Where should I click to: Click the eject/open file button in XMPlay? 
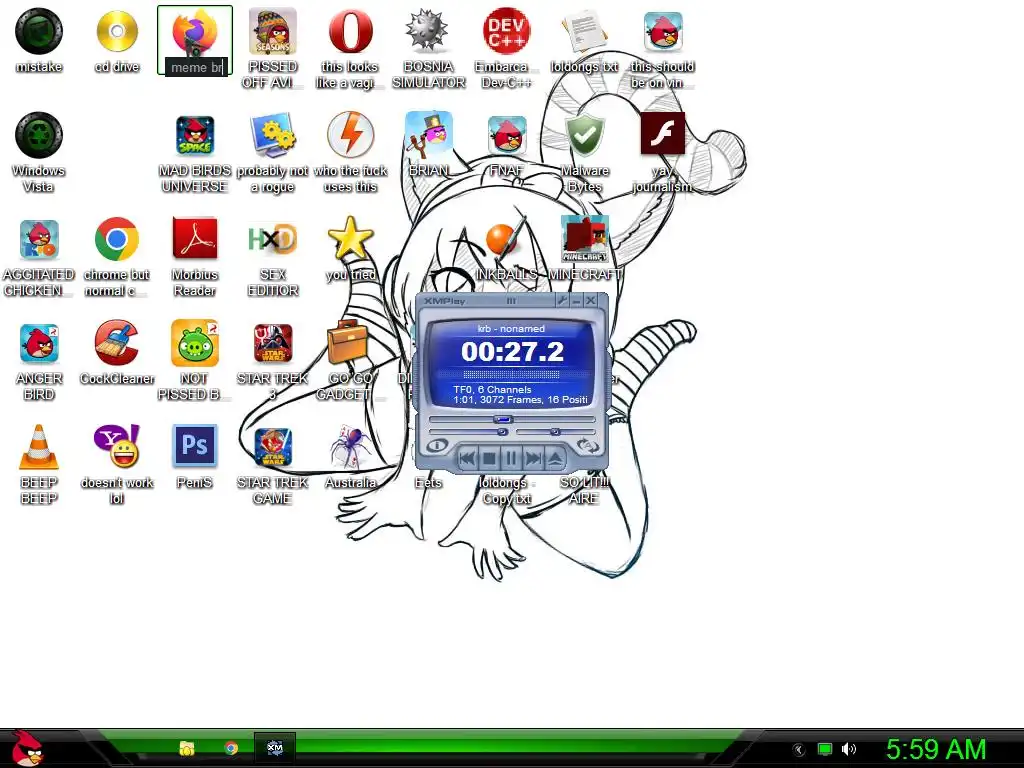[555, 458]
